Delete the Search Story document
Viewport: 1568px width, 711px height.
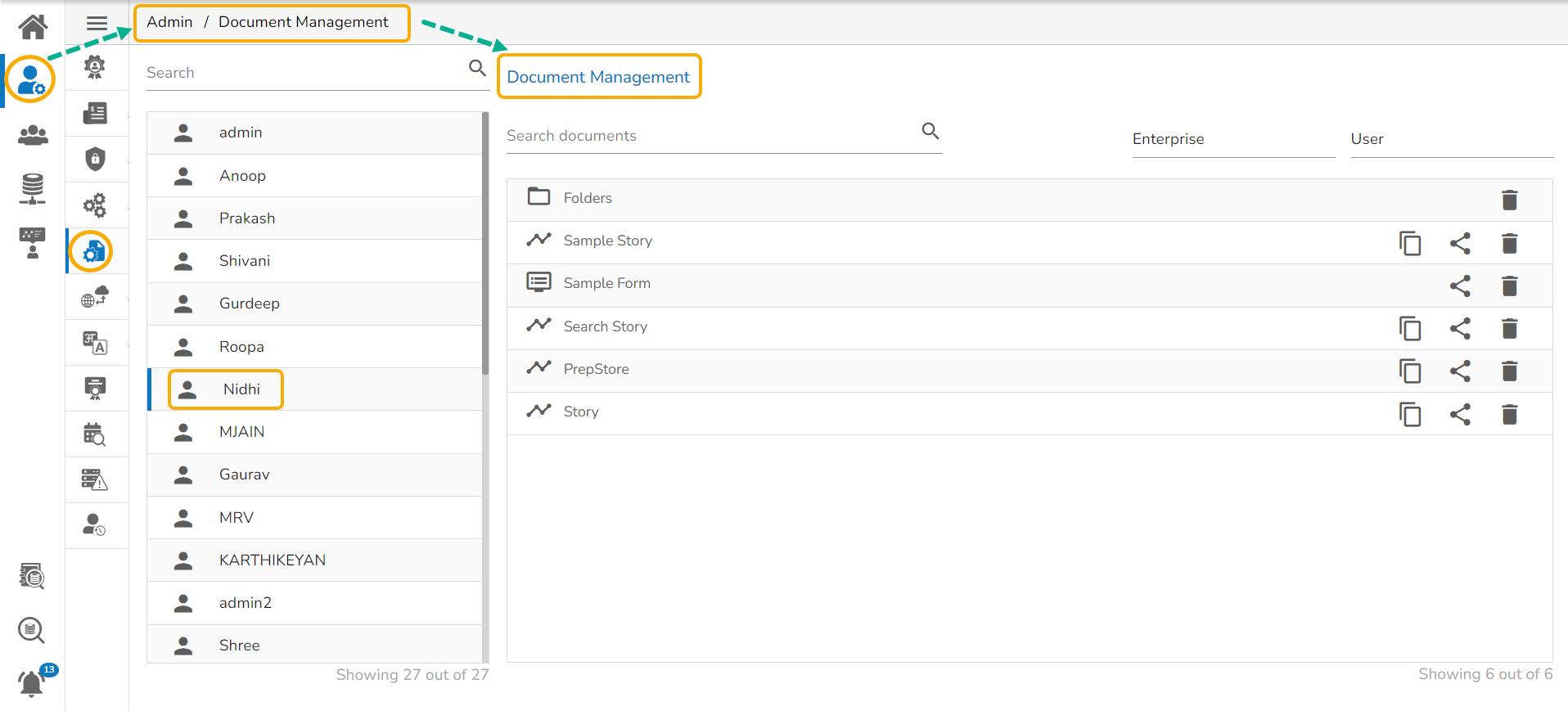click(1510, 328)
